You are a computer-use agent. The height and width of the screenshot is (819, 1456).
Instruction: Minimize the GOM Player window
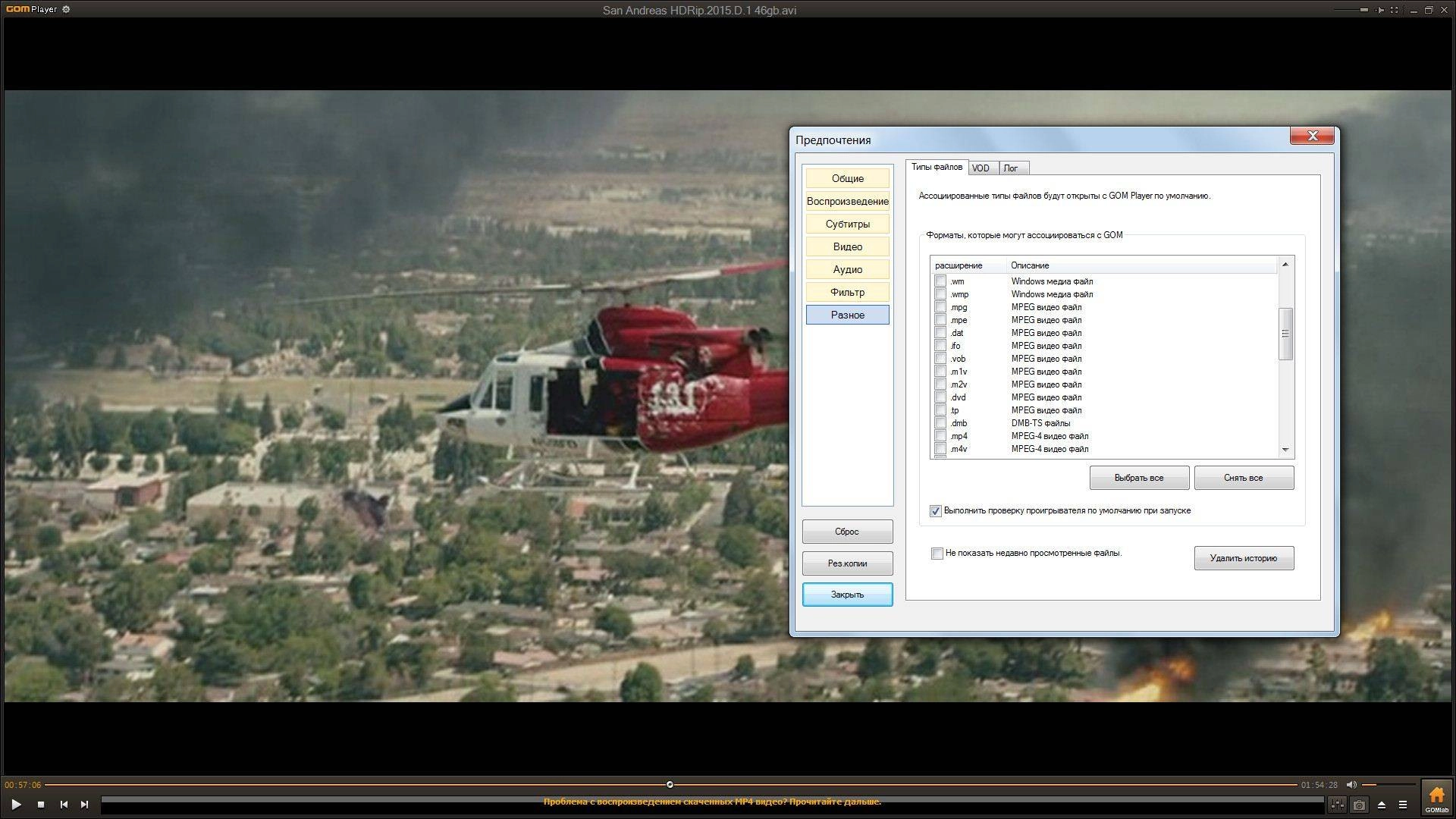coord(1414,10)
